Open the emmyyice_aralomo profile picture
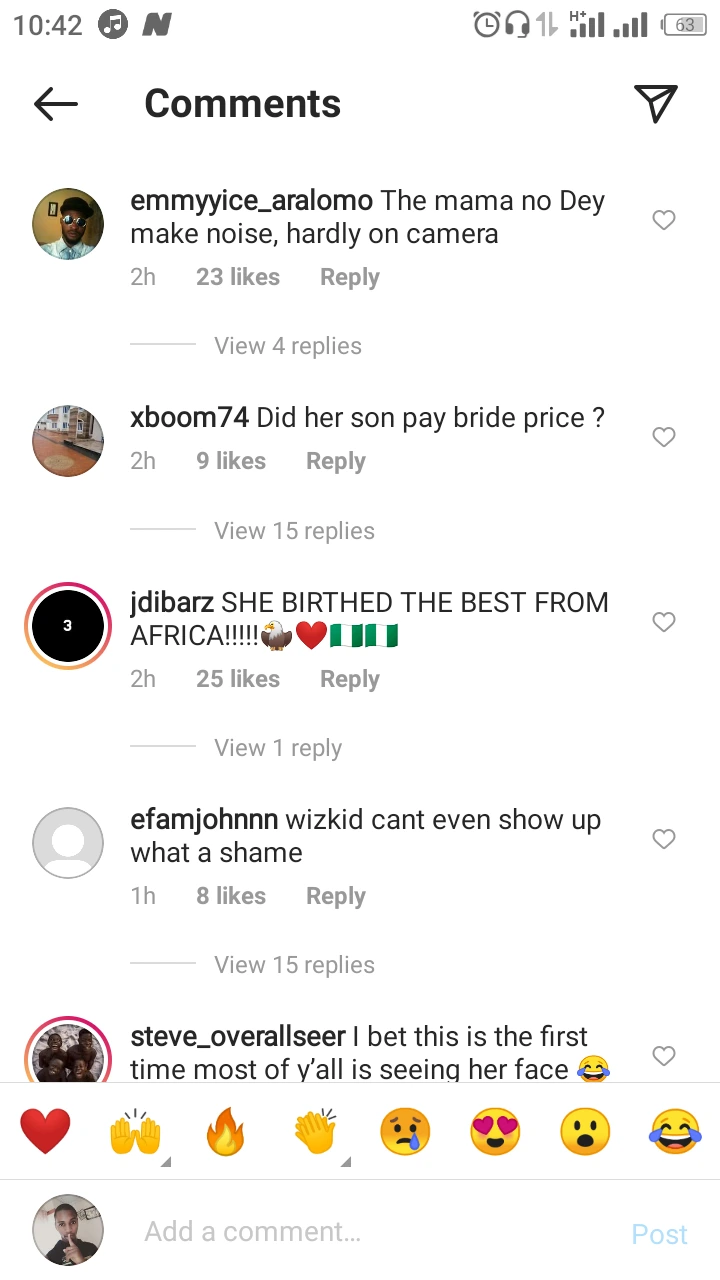The width and height of the screenshot is (720, 1280). [x=68, y=224]
